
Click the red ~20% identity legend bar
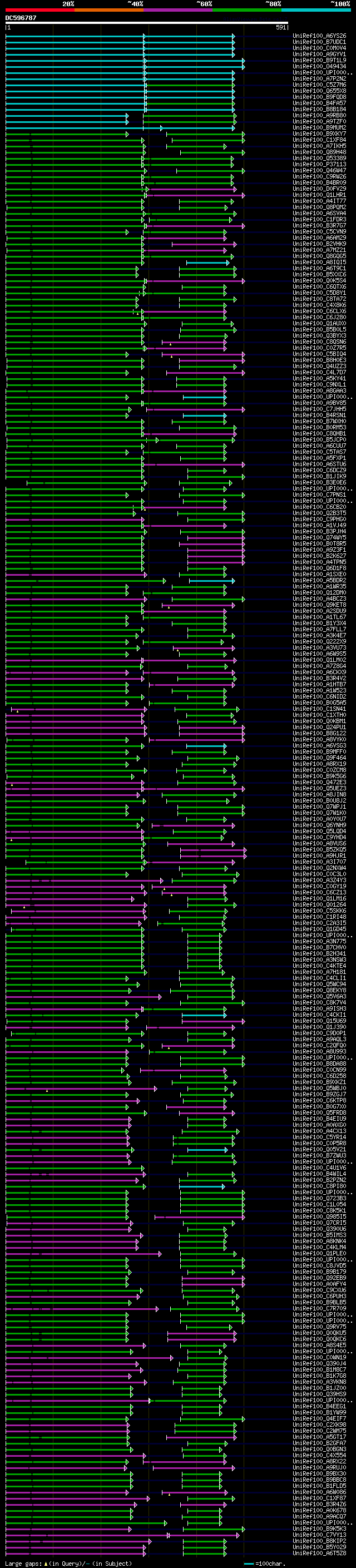click(x=39, y=10)
